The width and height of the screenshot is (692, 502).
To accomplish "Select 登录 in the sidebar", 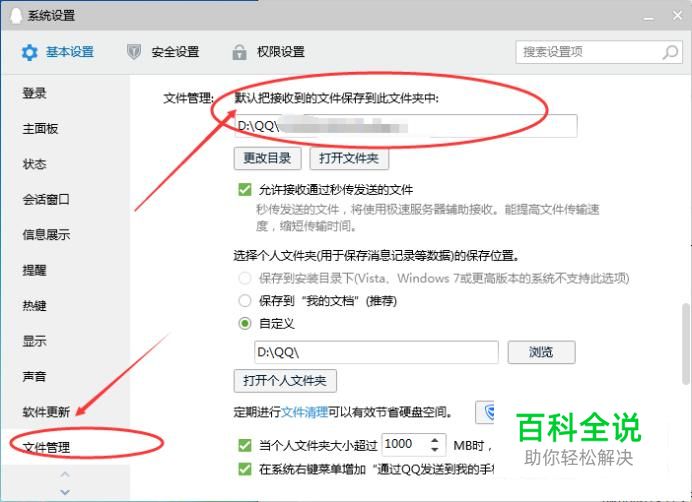I will (x=34, y=93).
